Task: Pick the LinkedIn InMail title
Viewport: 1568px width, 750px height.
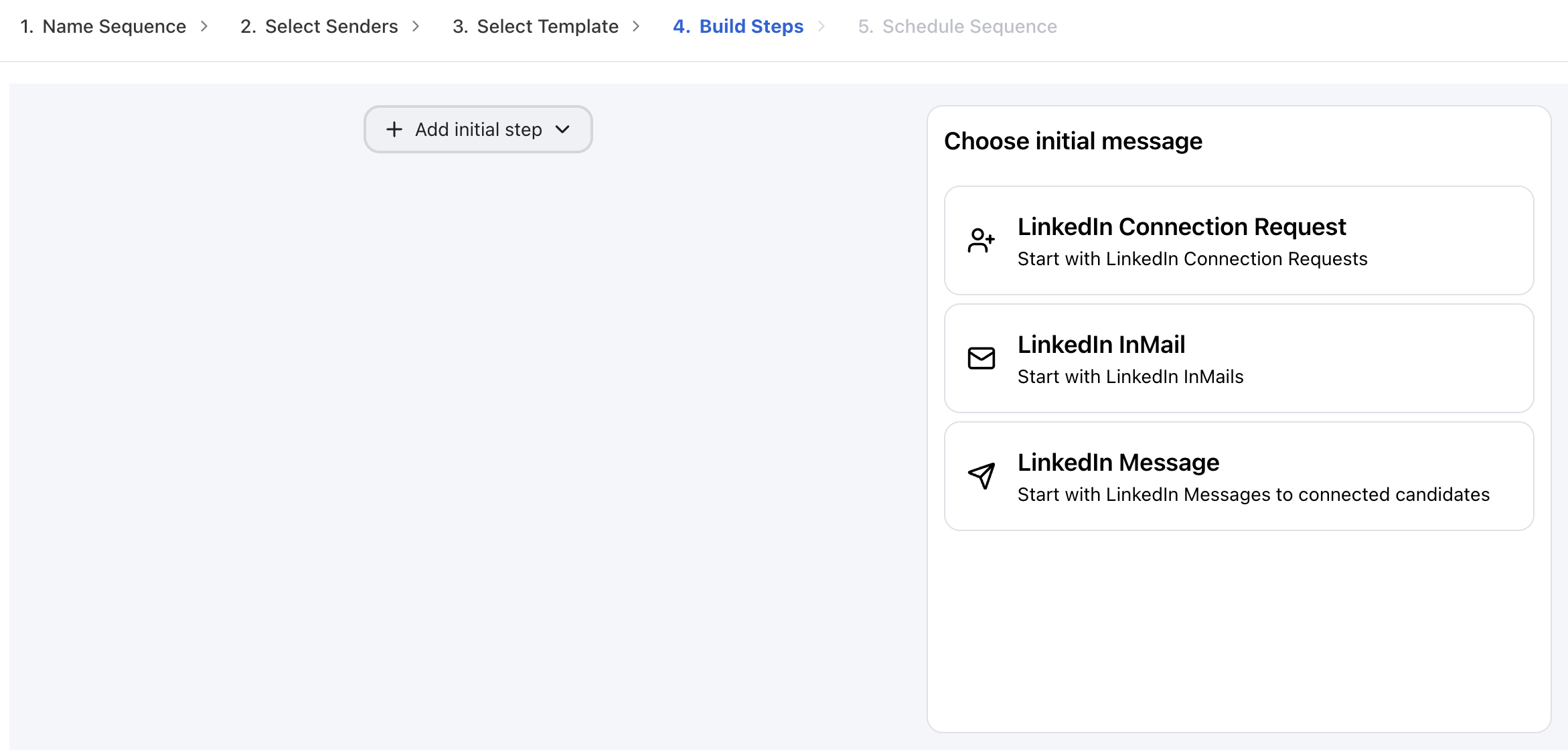Action: (x=1101, y=345)
